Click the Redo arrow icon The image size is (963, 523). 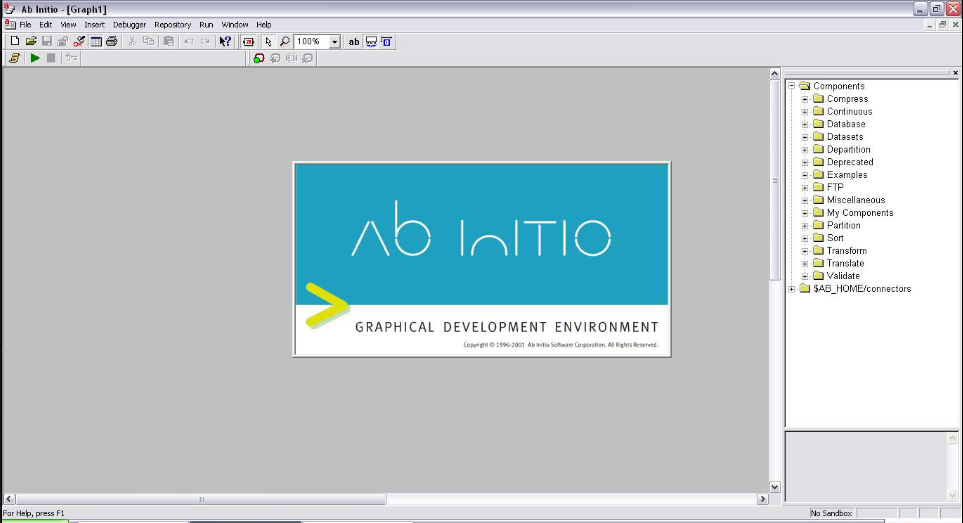205,41
